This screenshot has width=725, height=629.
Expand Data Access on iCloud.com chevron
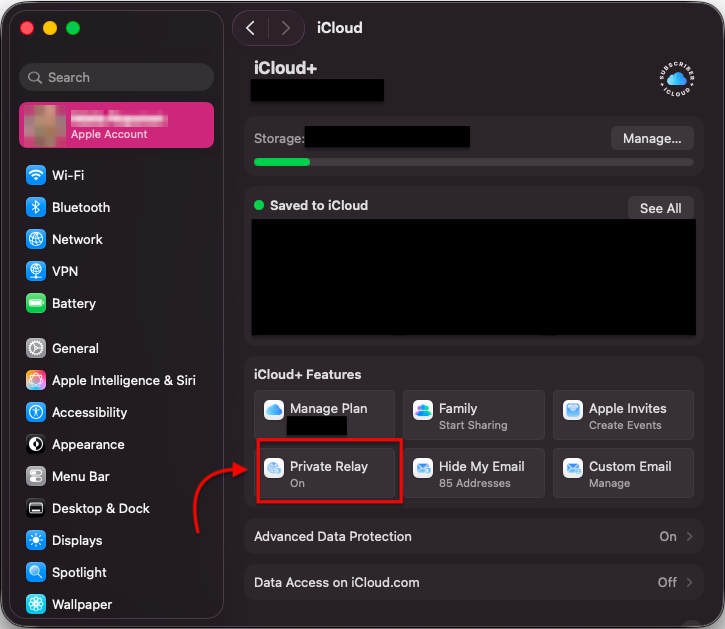tap(689, 582)
